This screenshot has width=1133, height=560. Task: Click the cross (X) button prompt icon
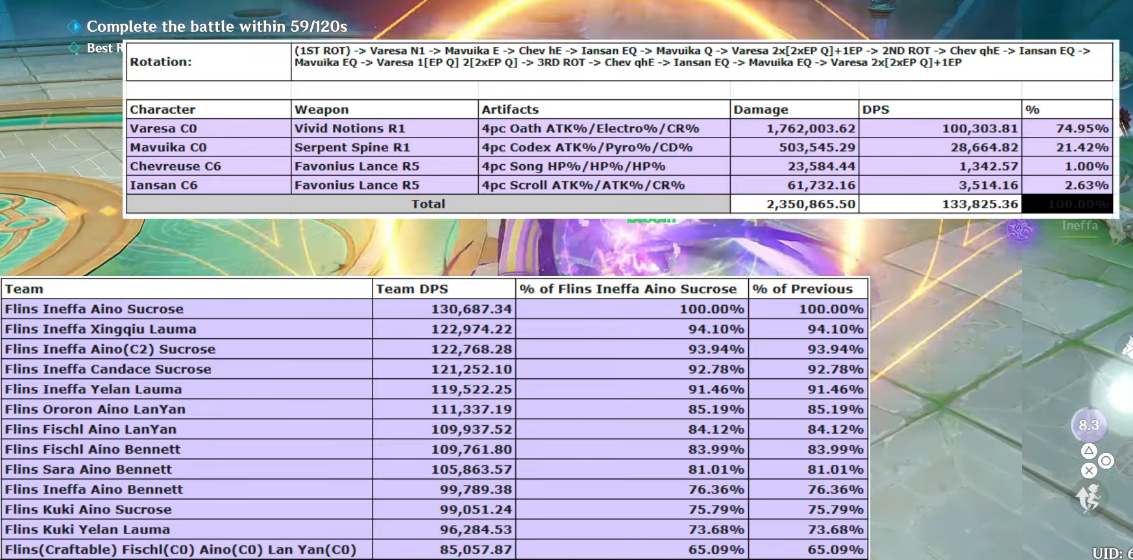coord(1089,471)
